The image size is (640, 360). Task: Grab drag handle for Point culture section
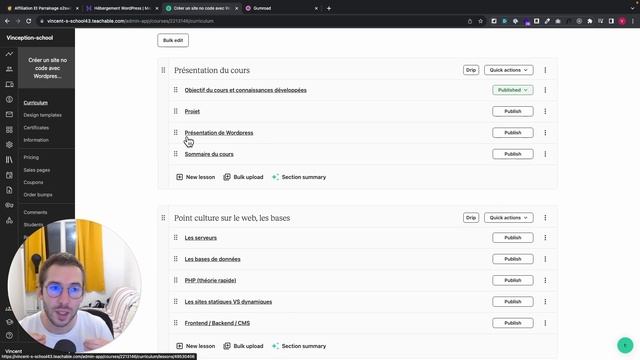pyautogui.click(x=163, y=218)
